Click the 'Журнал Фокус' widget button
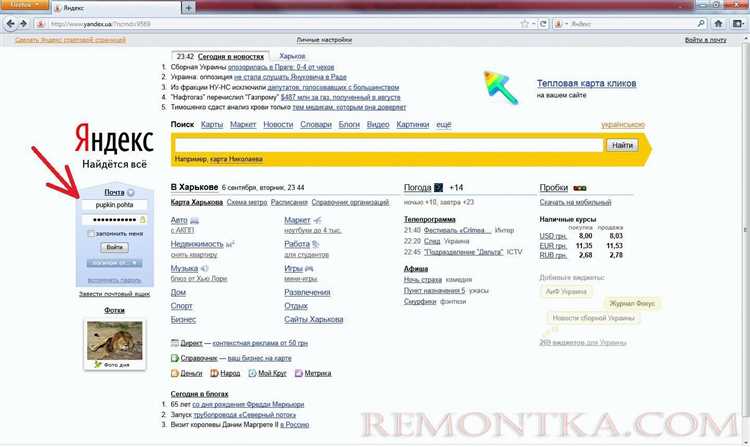 tap(632, 303)
